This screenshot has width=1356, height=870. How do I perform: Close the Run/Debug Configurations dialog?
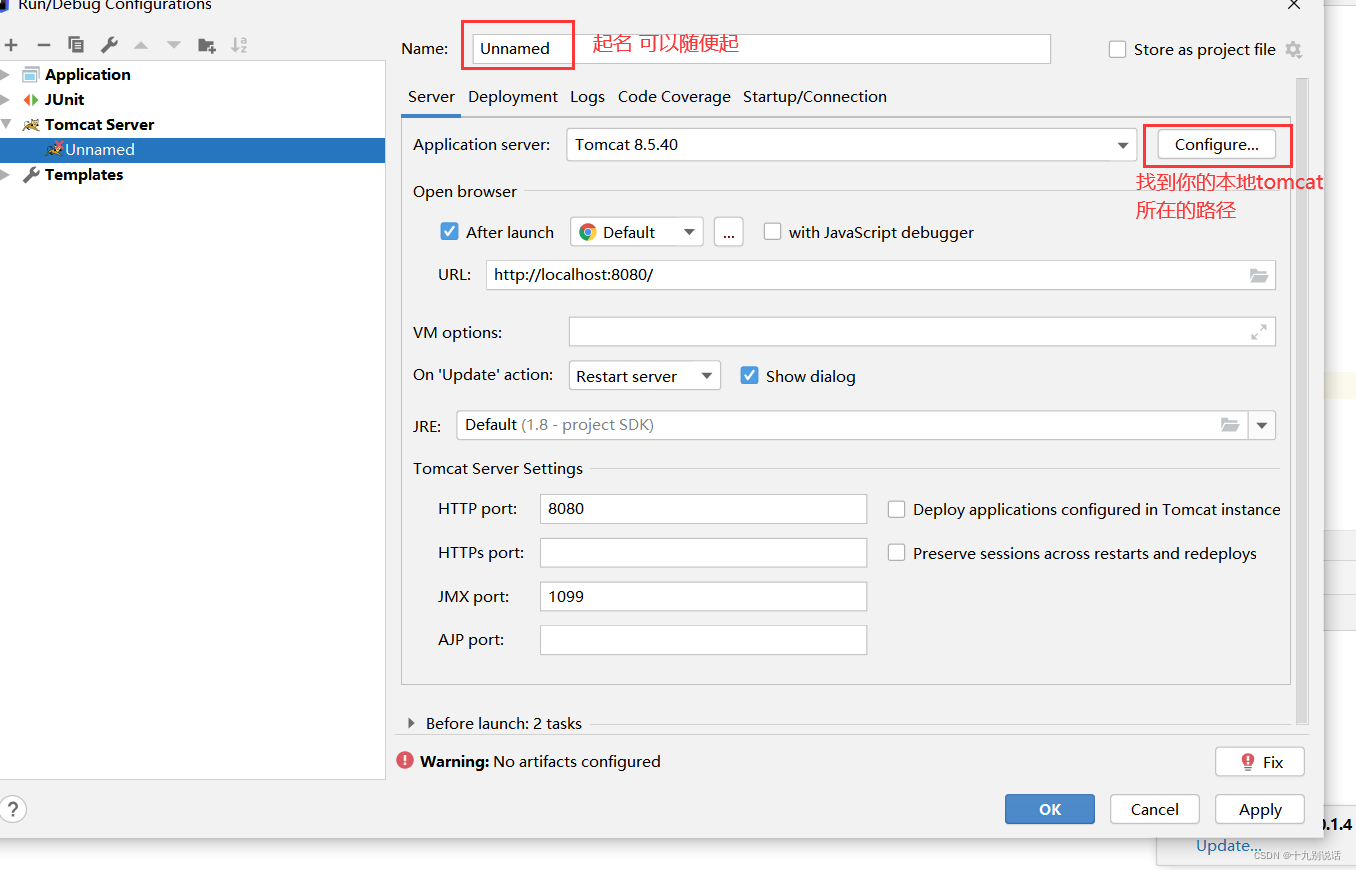coord(1294,5)
